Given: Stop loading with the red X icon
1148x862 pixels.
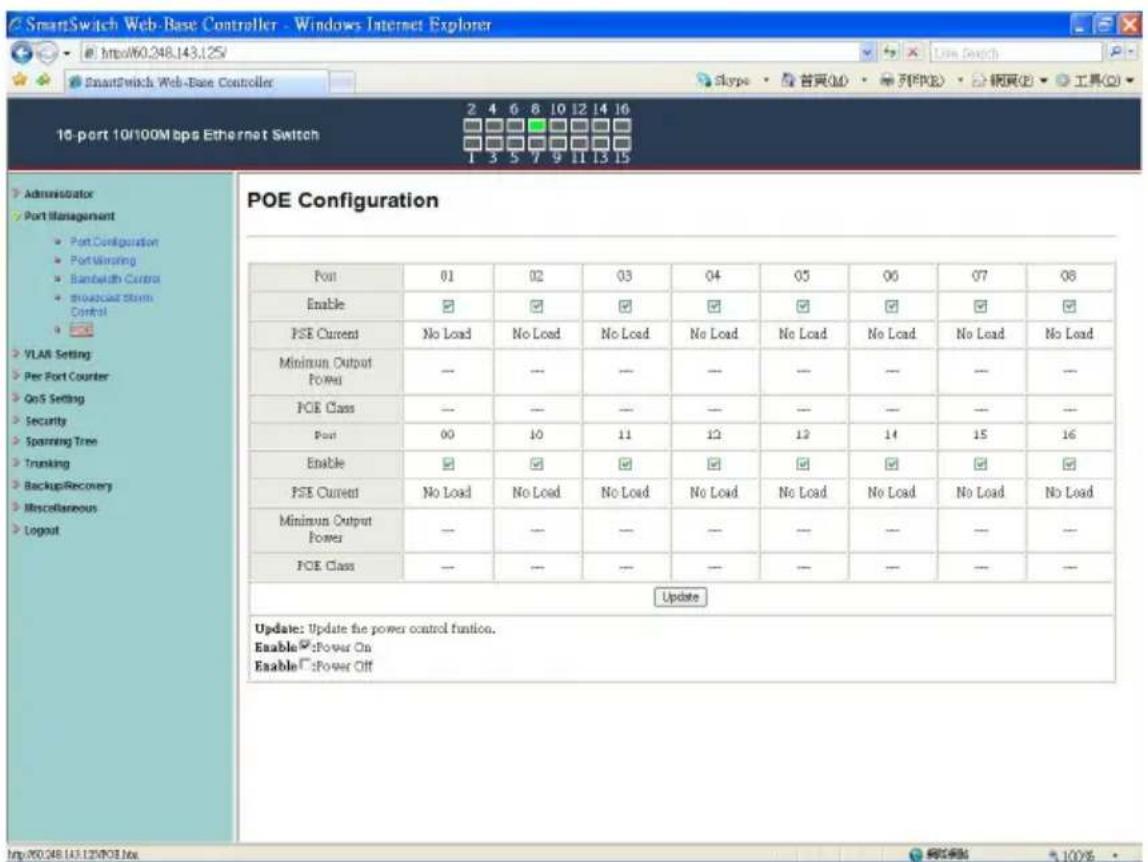Looking at the screenshot, I should point(913,53).
